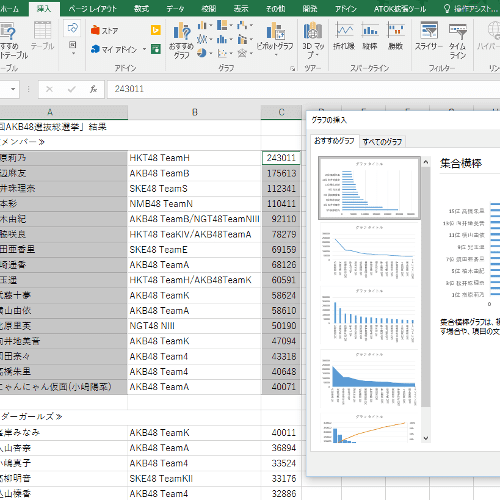Open Recommended Charts (おすすめグラフ)
This screenshot has height=500, width=500.
[181, 40]
